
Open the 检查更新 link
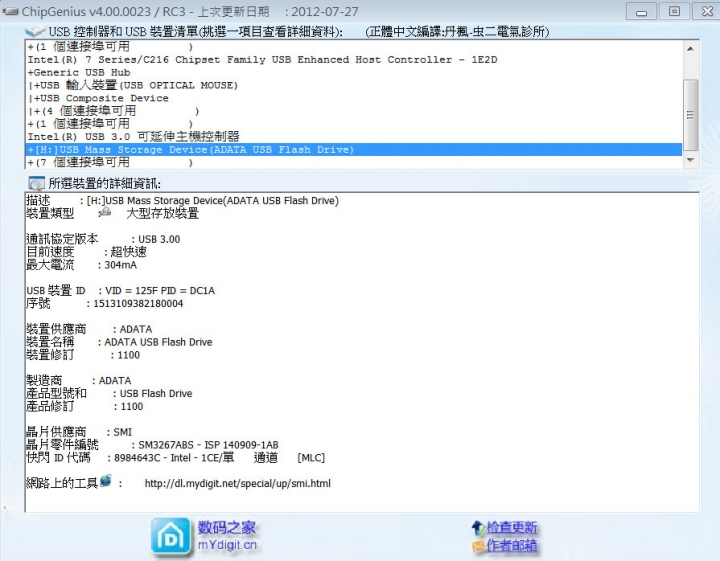[512, 528]
